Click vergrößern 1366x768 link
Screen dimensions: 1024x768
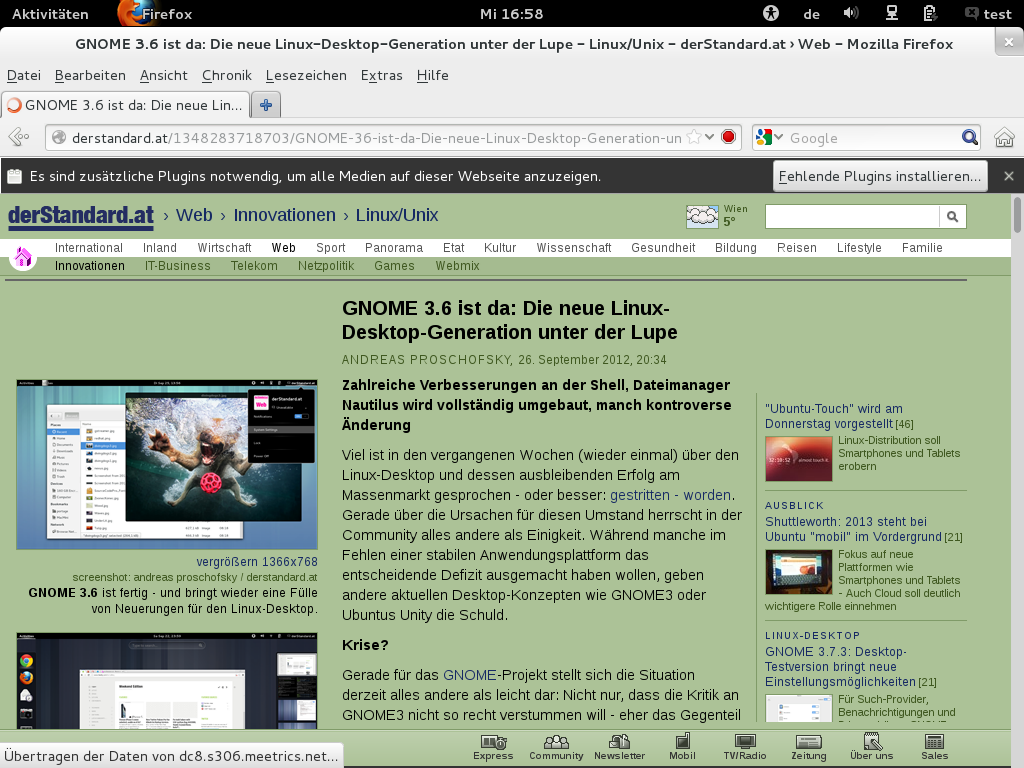point(257,562)
